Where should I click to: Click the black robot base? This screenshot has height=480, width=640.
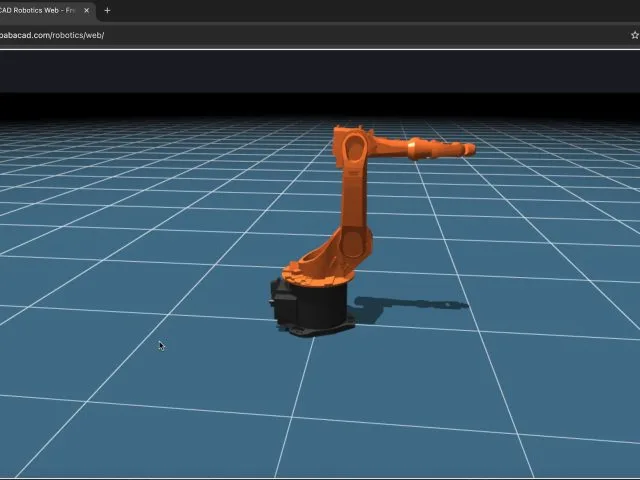[x=311, y=307]
